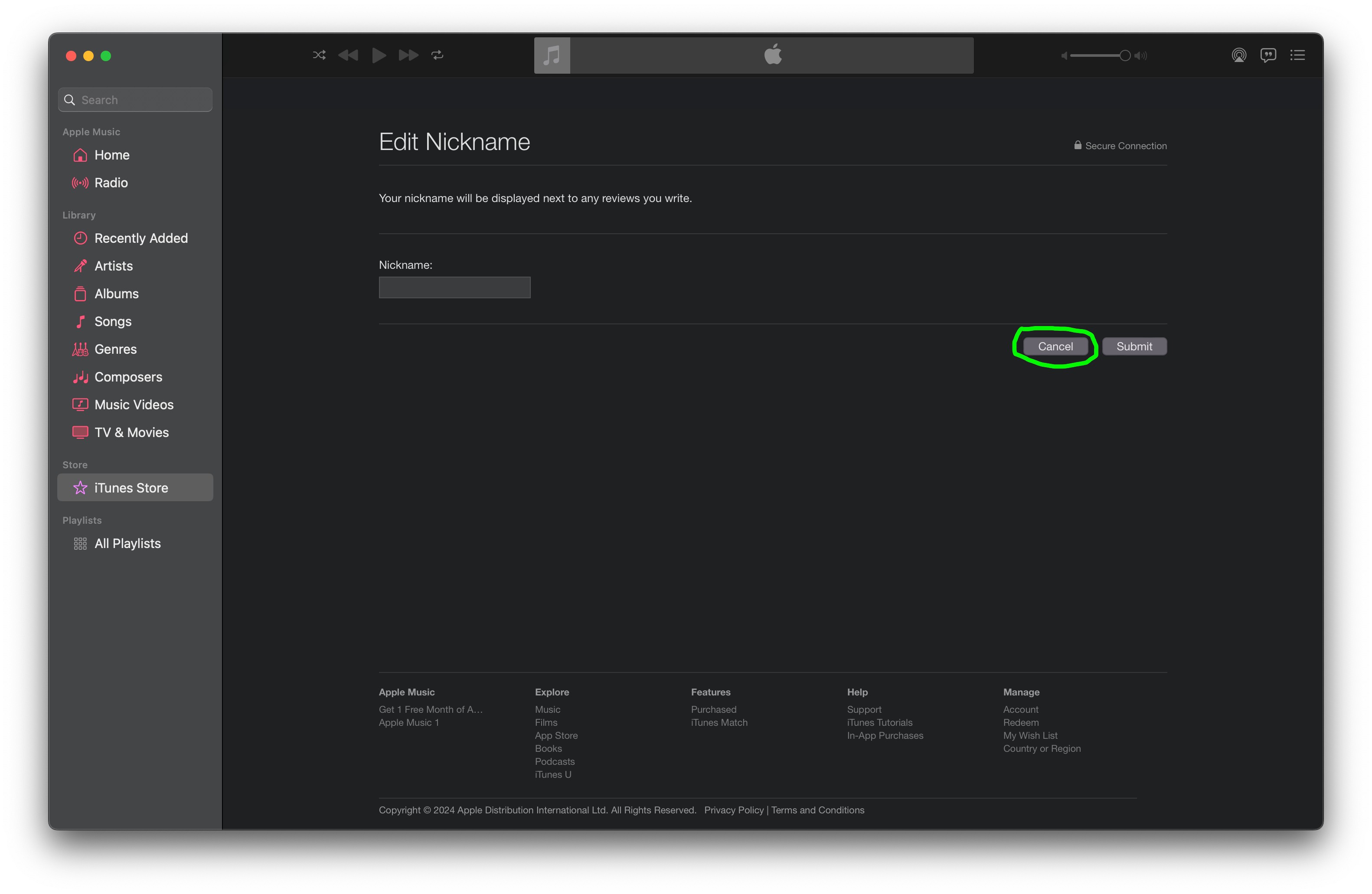Click the music note artwork thumbnail
This screenshot has width=1372, height=894.
(x=552, y=55)
